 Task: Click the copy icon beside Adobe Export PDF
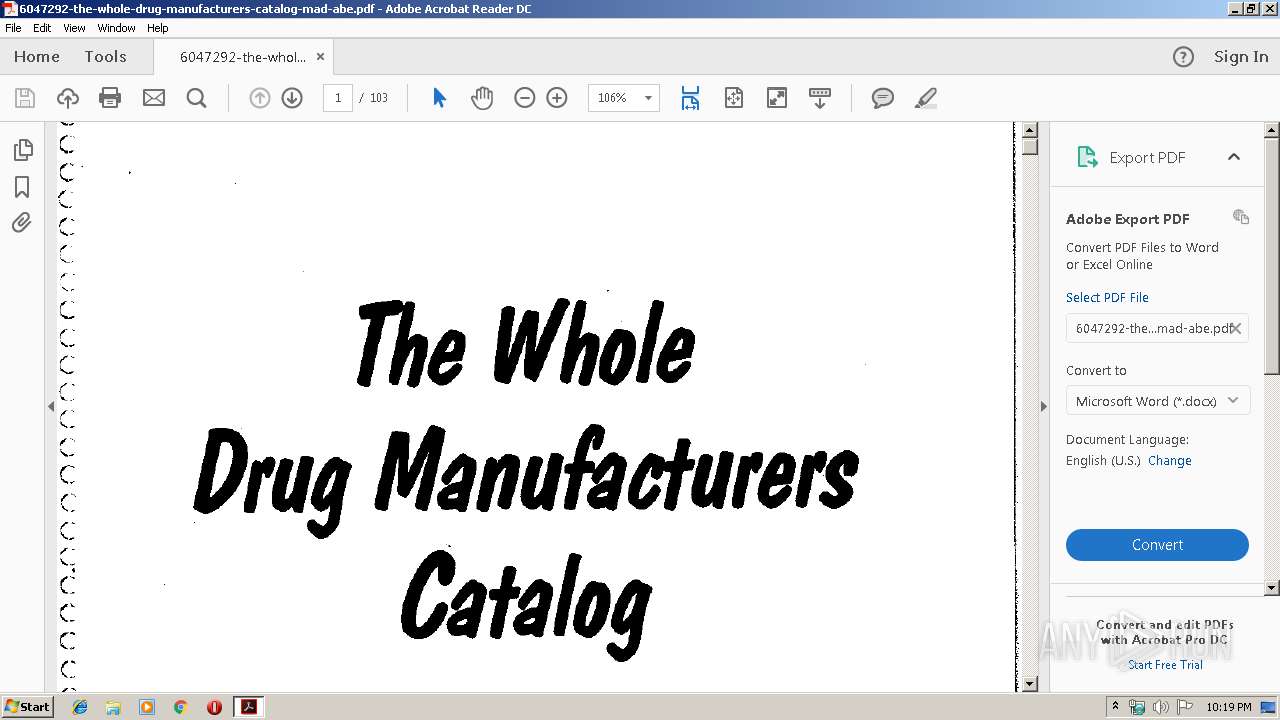coord(1241,217)
